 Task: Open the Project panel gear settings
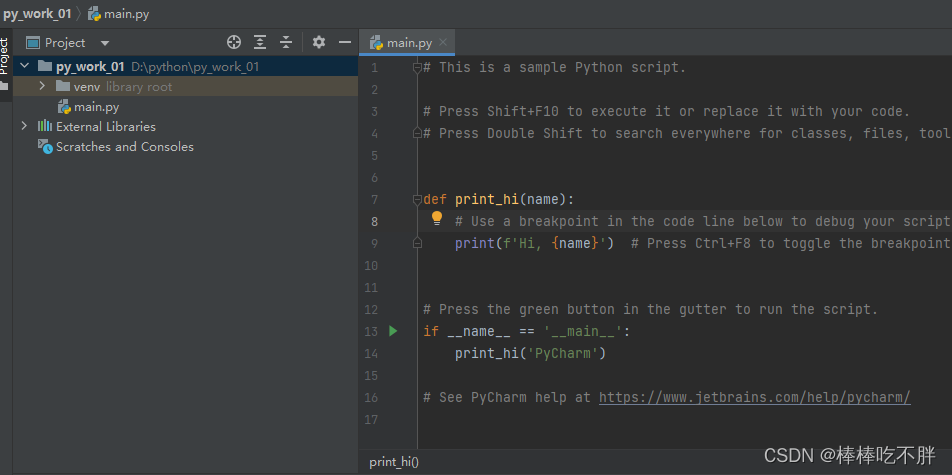click(319, 43)
